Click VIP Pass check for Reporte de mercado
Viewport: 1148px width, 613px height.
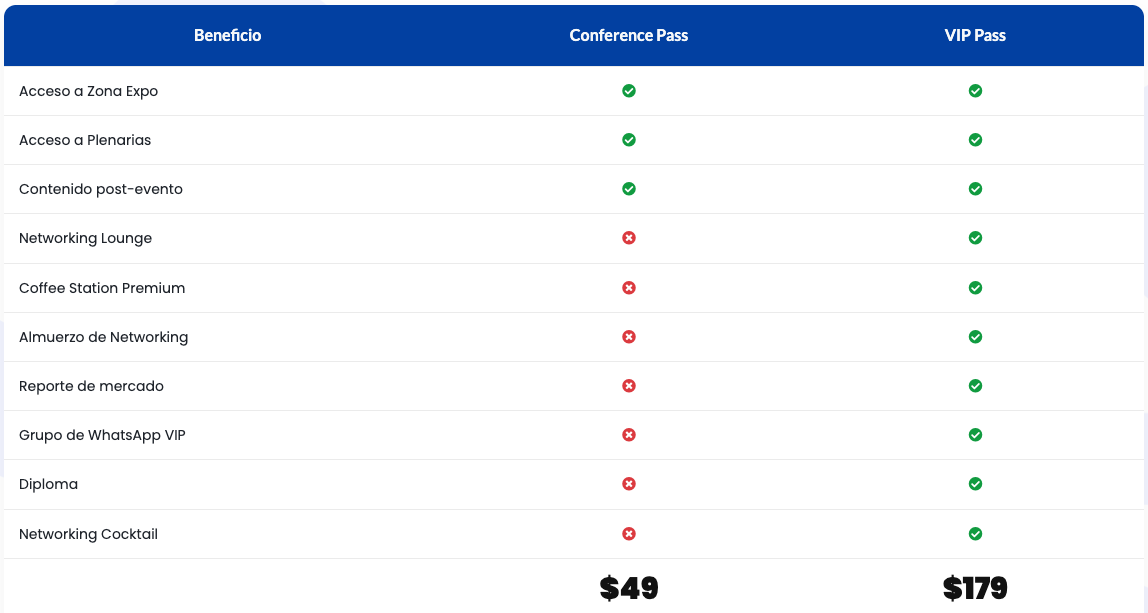pos(975,386)
